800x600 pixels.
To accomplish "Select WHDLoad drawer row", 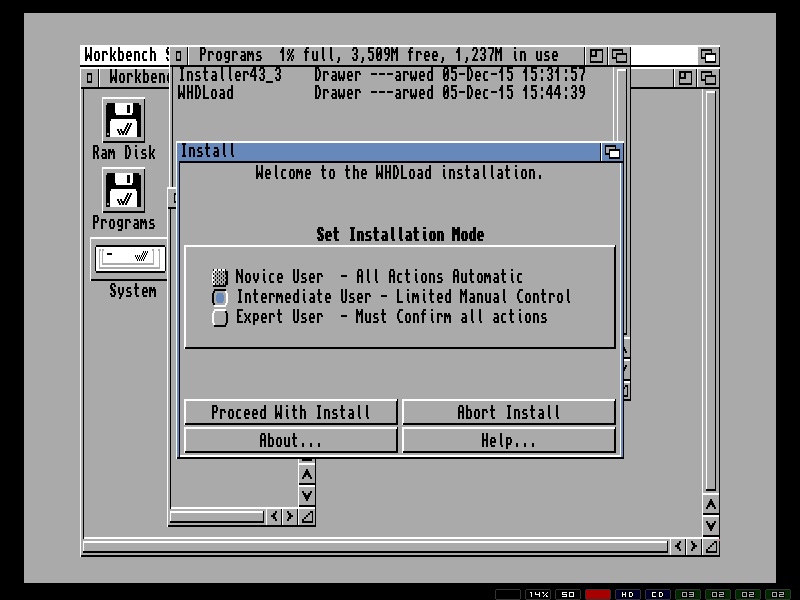I will [382, 93].
